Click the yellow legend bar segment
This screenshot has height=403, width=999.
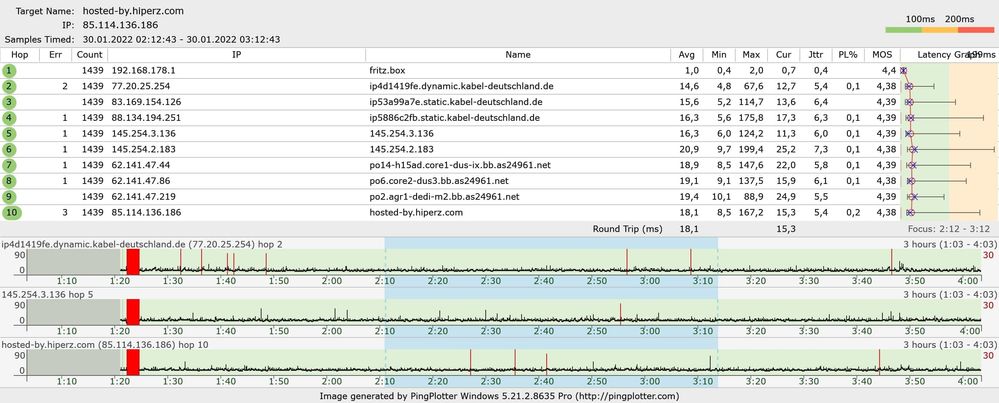[x=938, y=30]
